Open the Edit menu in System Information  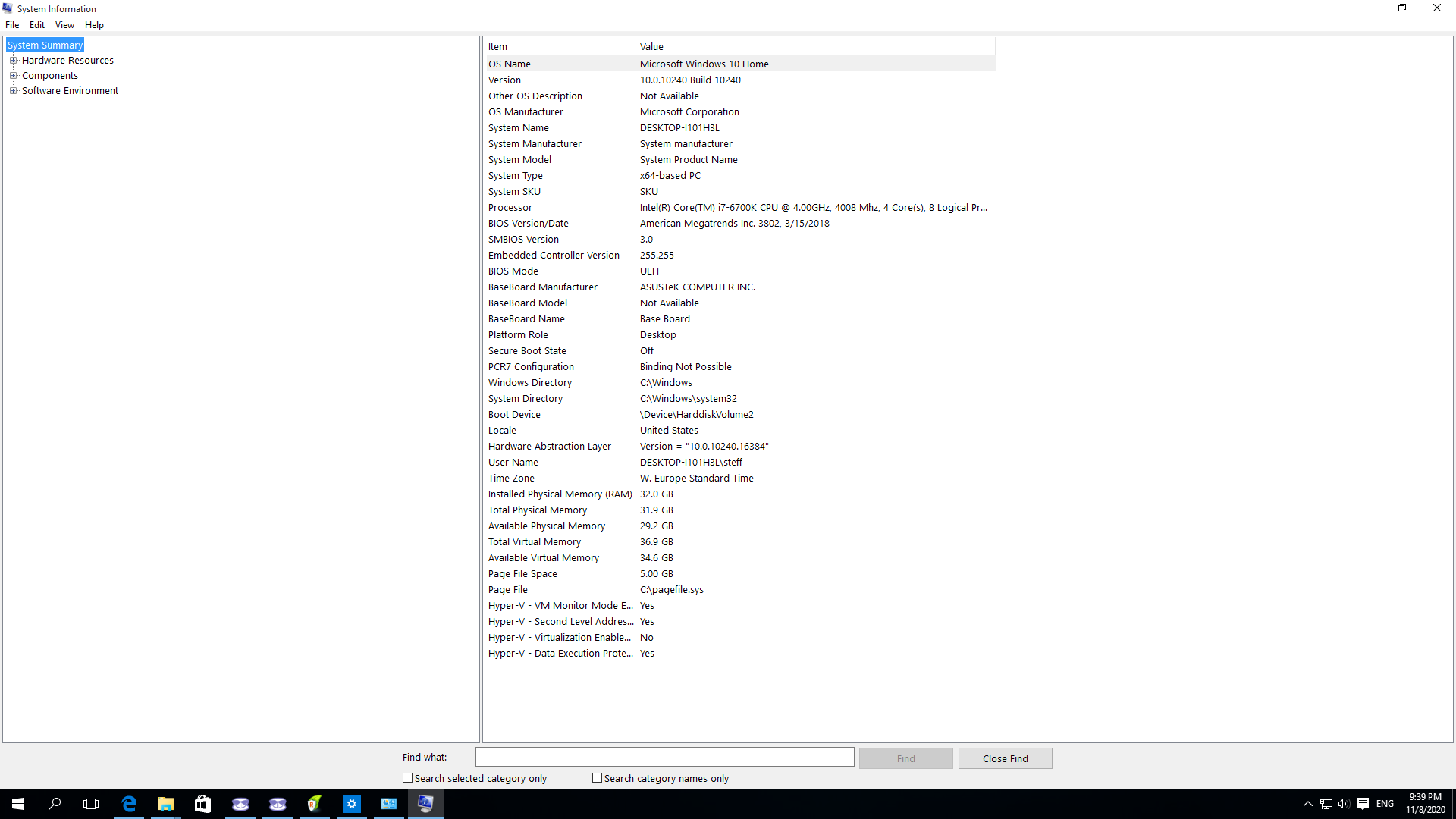(37, 24)
